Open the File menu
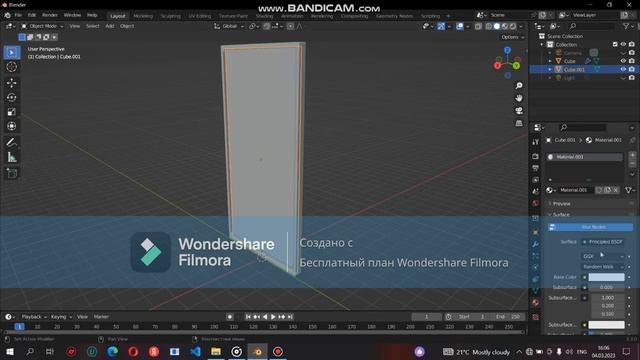 click(x=18, y=15)
